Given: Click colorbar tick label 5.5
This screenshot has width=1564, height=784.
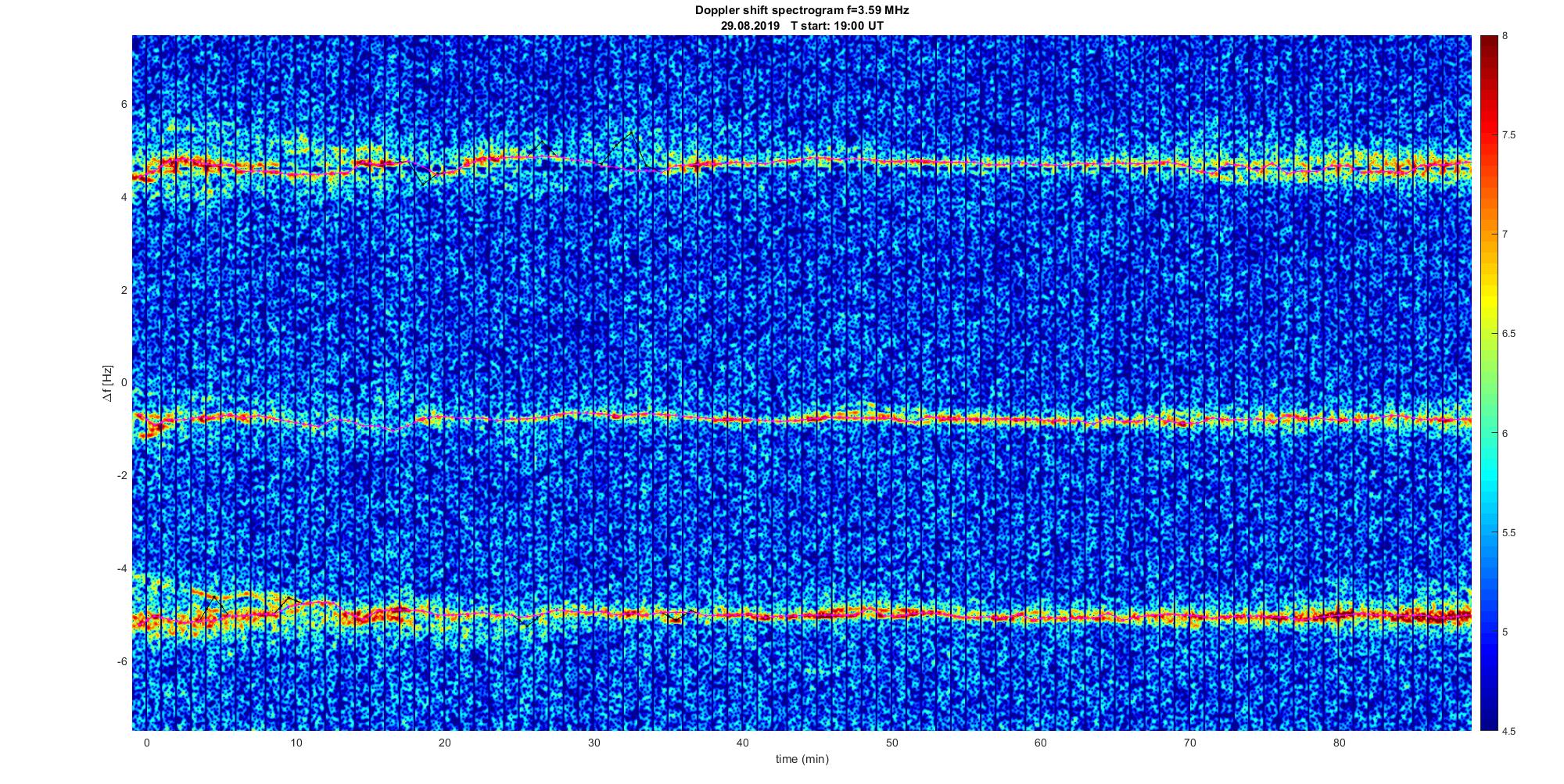Looking at the screenshot, I should (1508, 532).
